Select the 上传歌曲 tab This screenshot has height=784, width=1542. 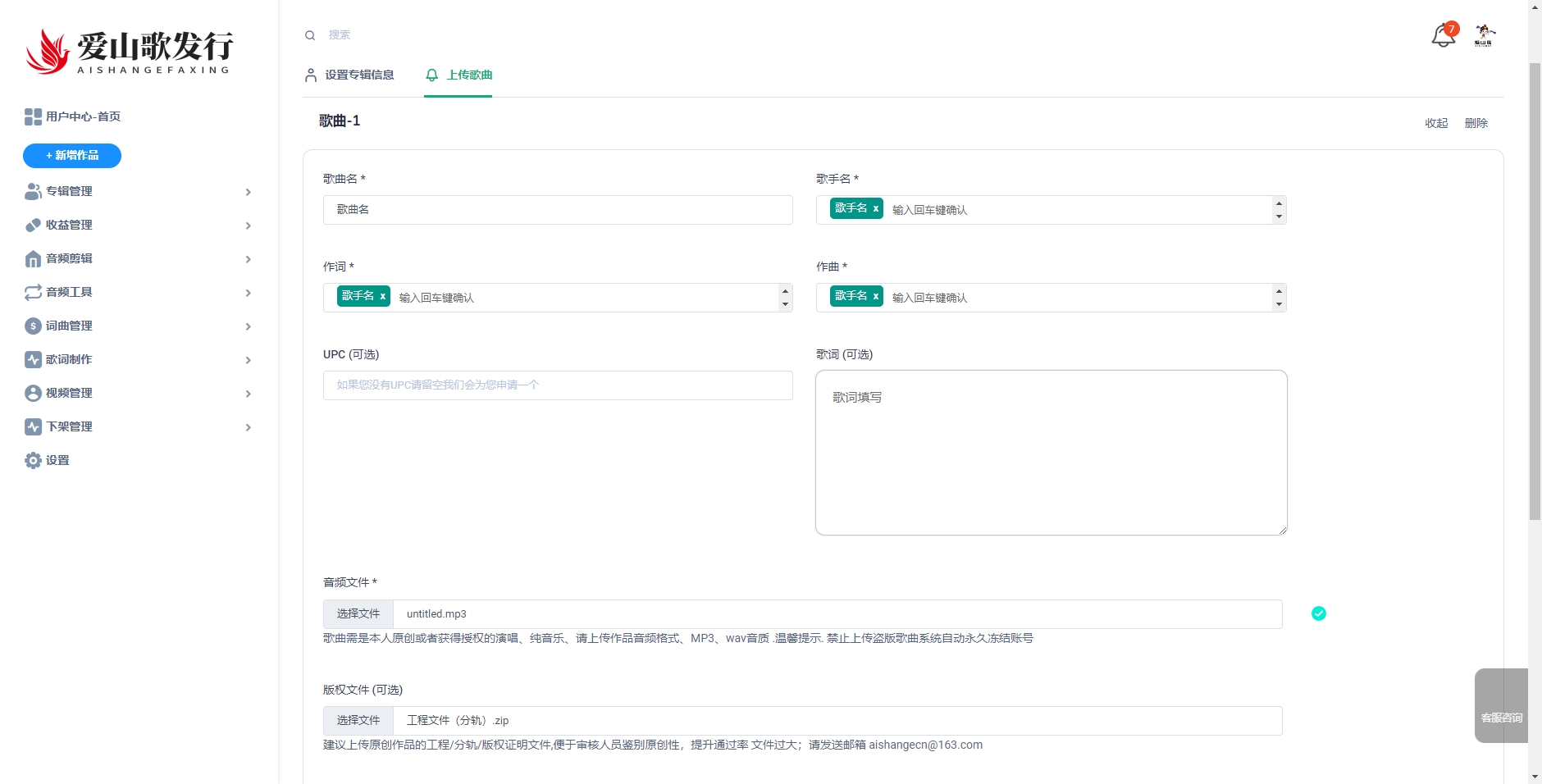pos(459,75)
